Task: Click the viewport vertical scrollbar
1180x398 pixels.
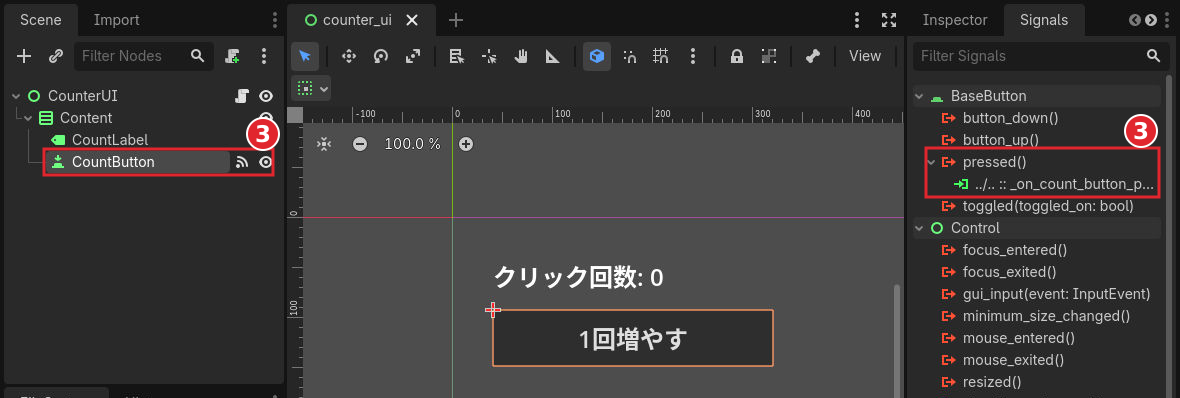Action: pos(896,341)
